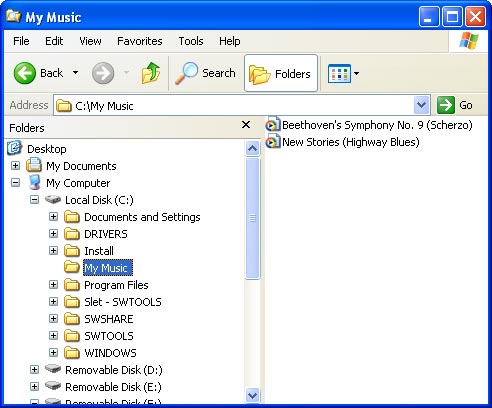Click the folder tree scroll down arrow
The height and width of the screenshot is (408, 492).
252,396
